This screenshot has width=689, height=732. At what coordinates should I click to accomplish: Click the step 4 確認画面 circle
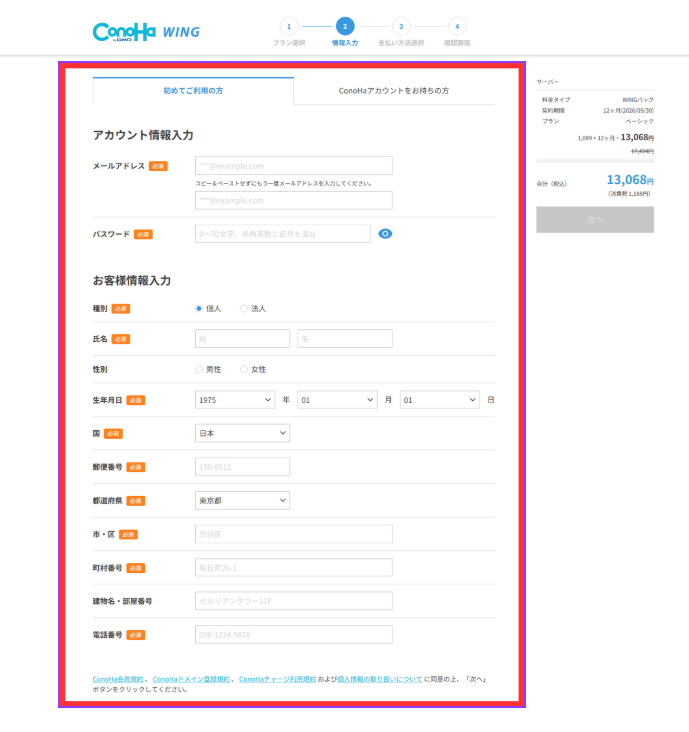point(456,26)
